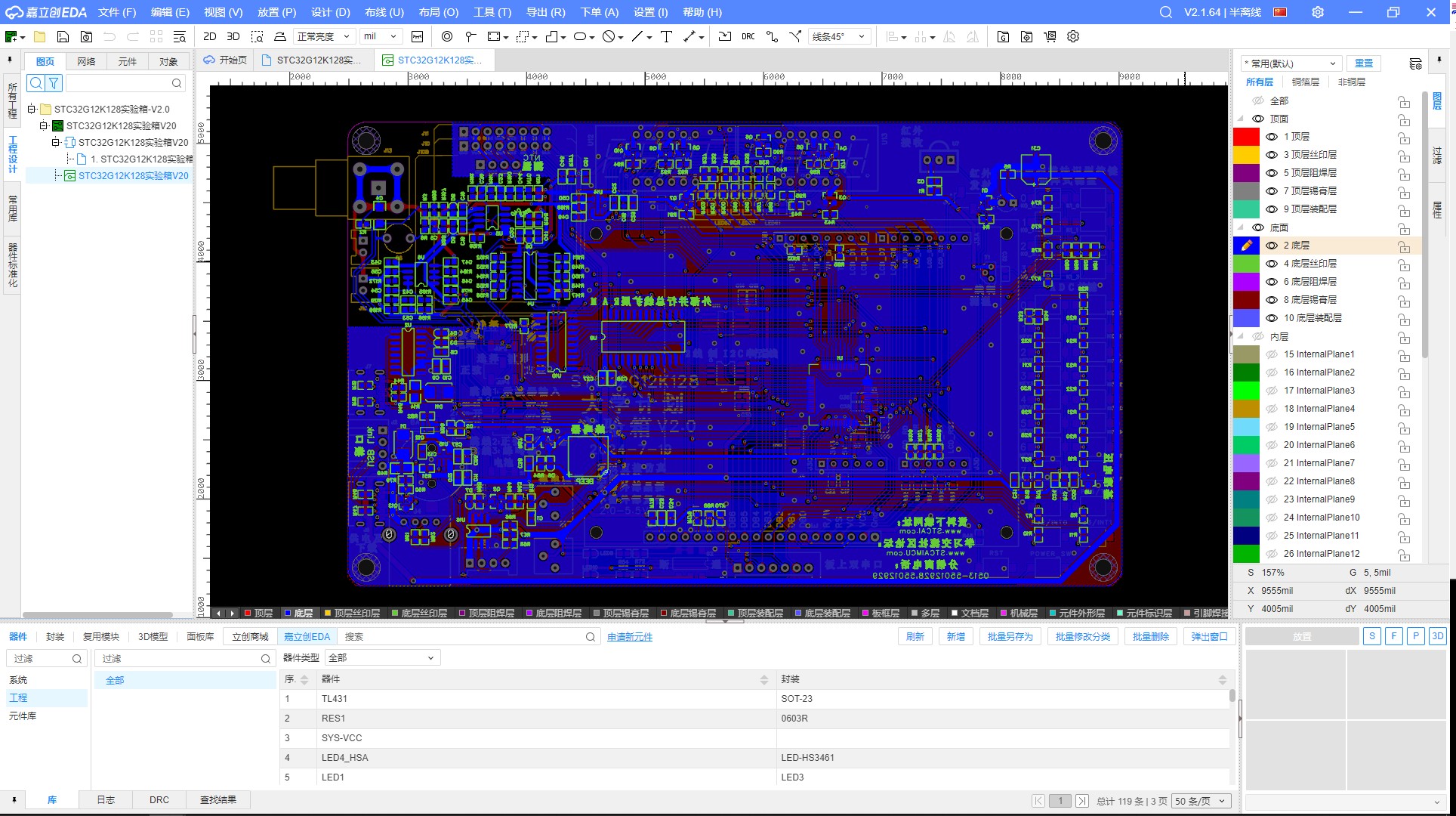Click the green swatch for 4 底层丝印层
Screen dimensions: 1456x816
[1246, 264]
